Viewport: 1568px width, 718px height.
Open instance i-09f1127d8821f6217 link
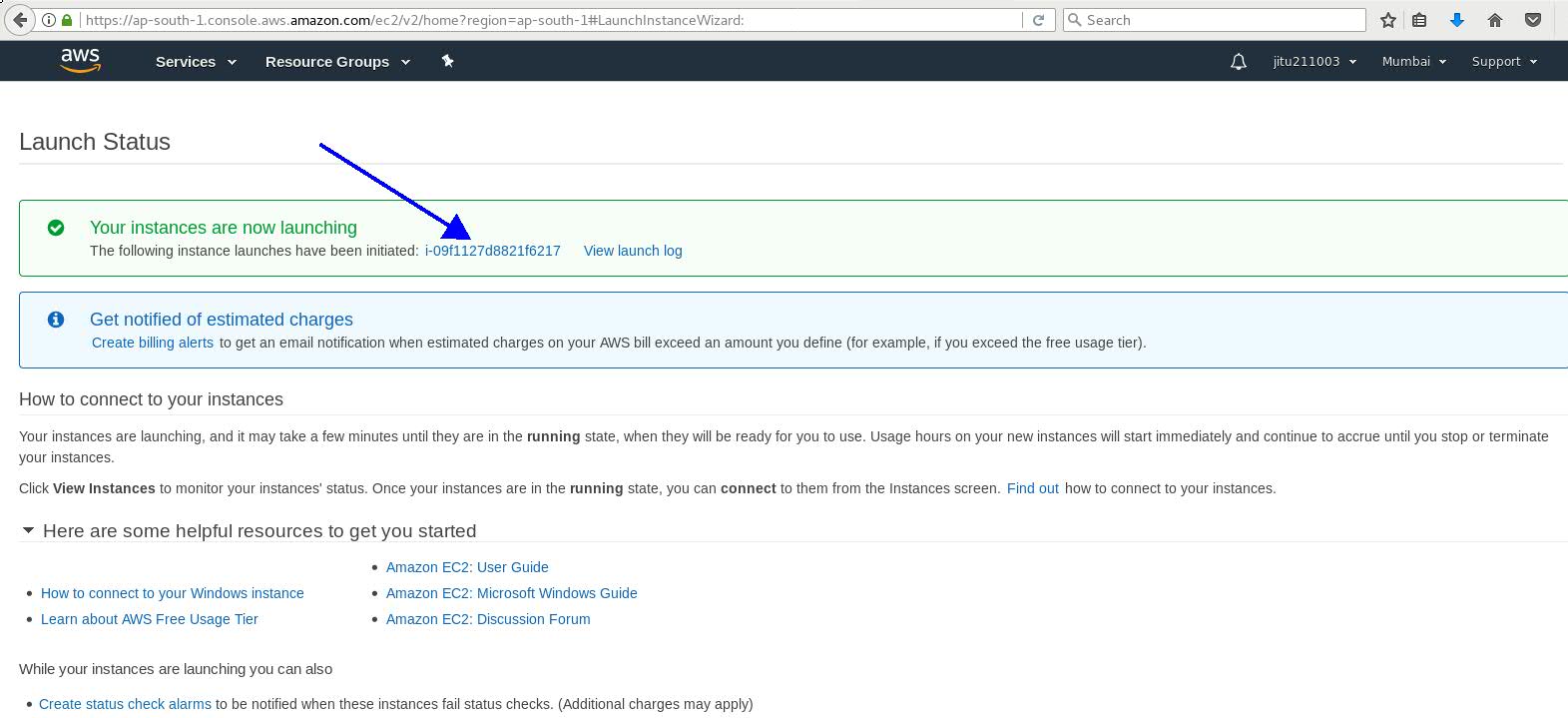click(492, 251)
